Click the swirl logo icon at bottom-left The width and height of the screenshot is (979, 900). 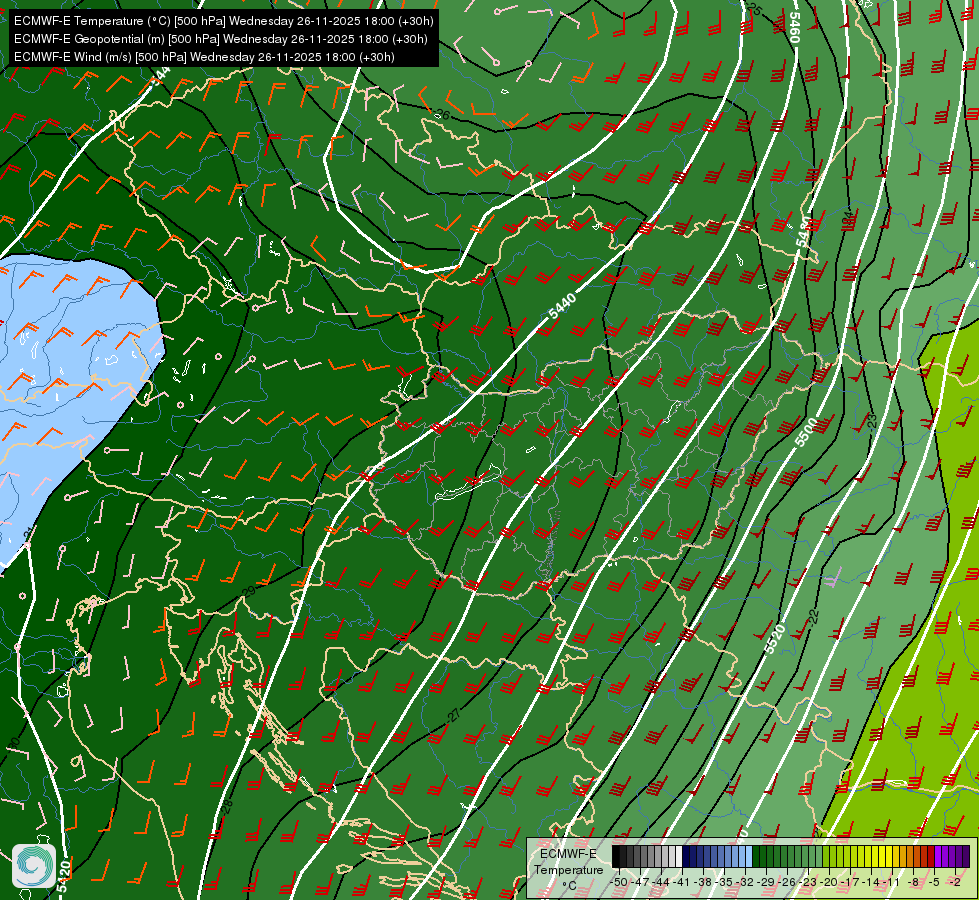(x=34, y=866)
